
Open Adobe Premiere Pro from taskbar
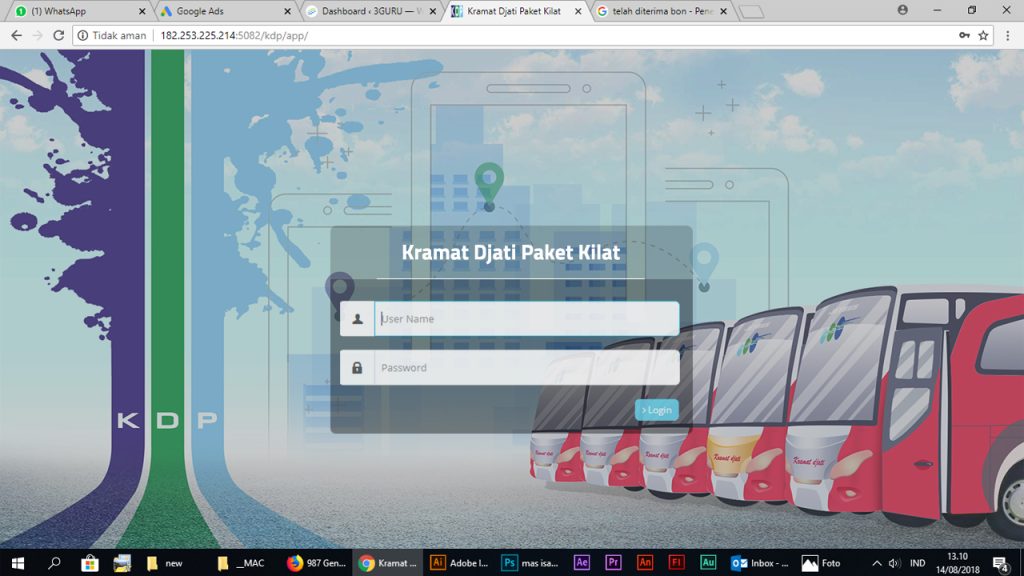point(613,563)
